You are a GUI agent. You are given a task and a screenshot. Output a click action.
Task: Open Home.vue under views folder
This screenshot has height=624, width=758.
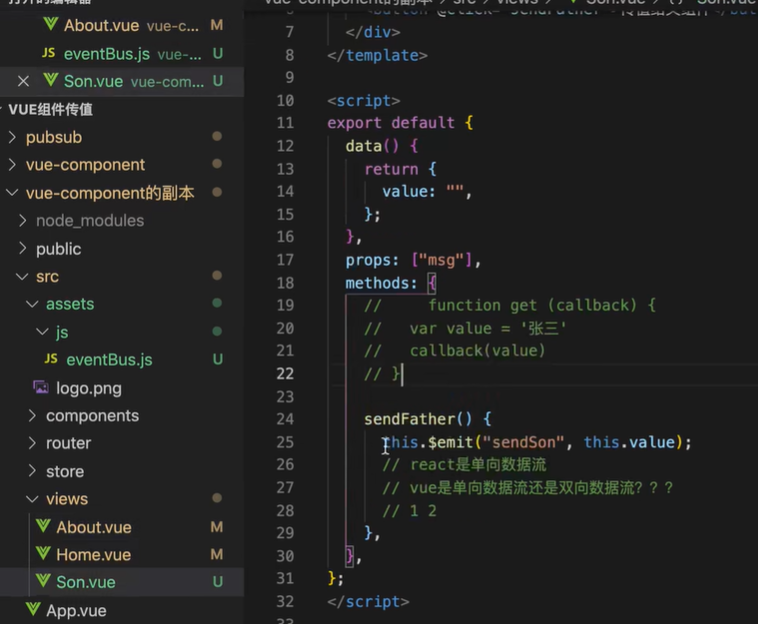pos(93,555)
